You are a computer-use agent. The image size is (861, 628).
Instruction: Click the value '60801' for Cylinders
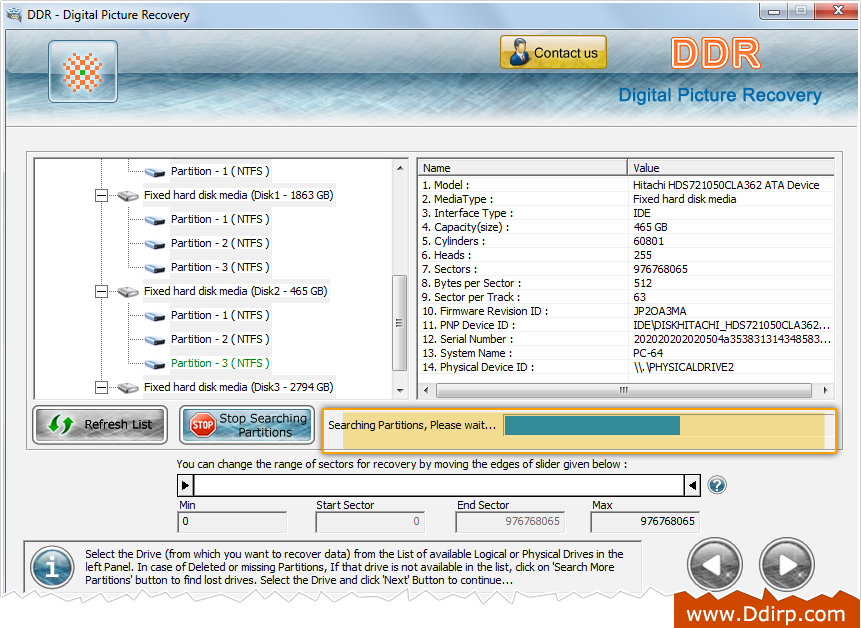tap(648, 242)
